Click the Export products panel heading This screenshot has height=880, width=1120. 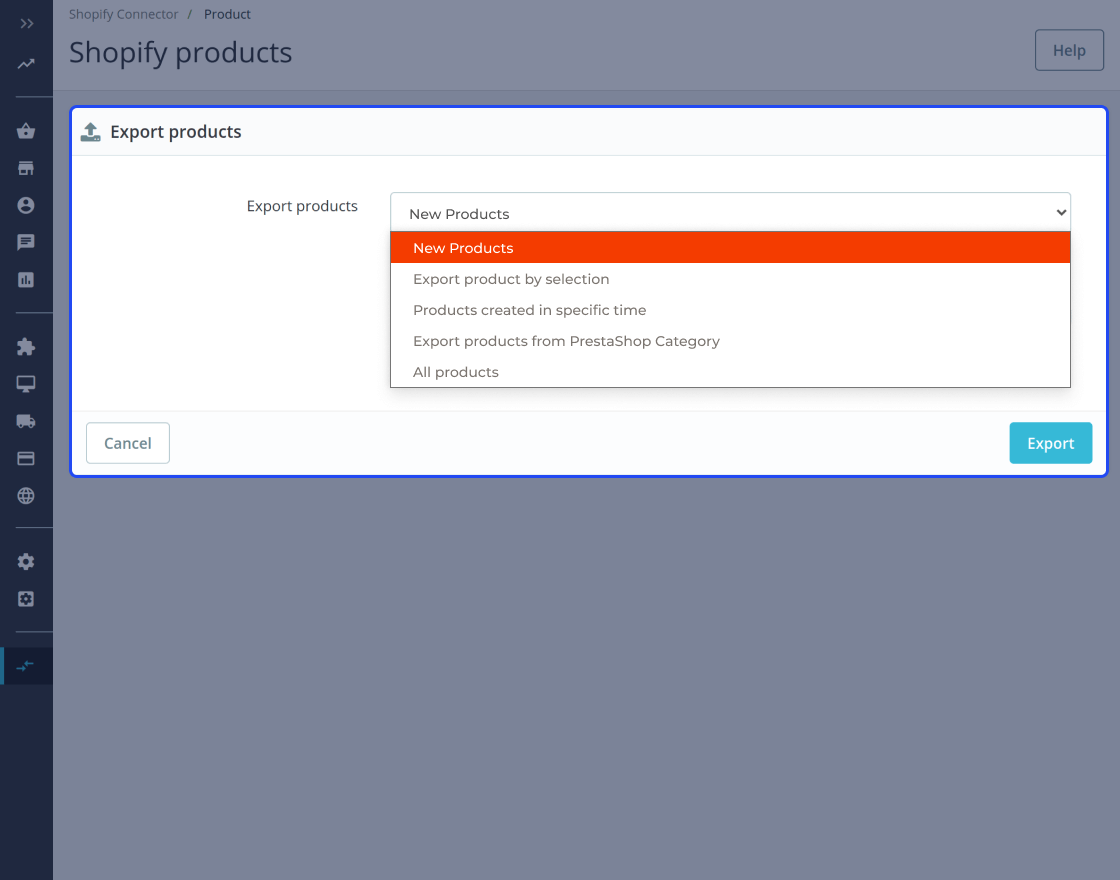(176, 132)
